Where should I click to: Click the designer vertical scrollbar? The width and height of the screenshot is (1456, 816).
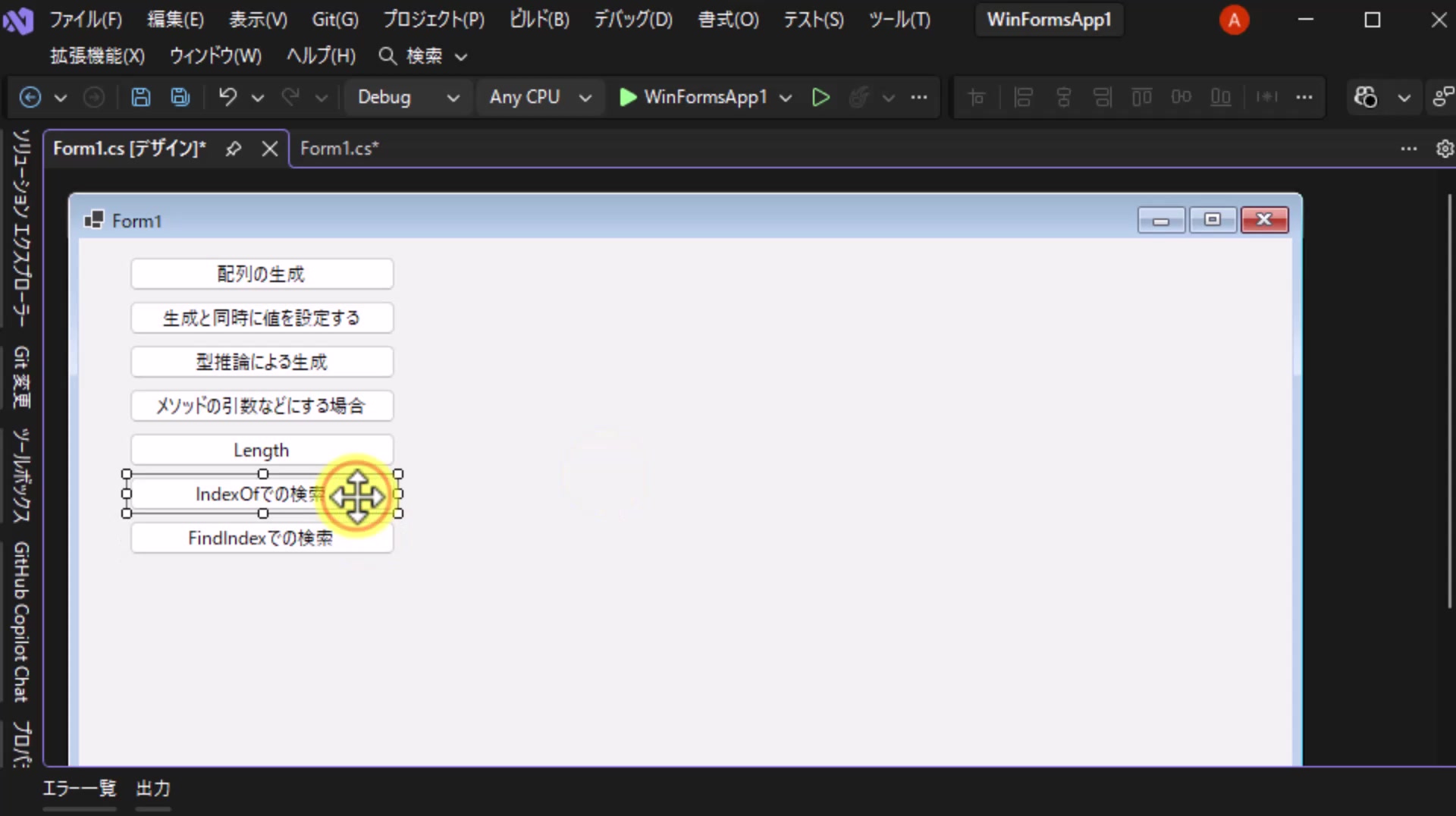pos(1449,402)
